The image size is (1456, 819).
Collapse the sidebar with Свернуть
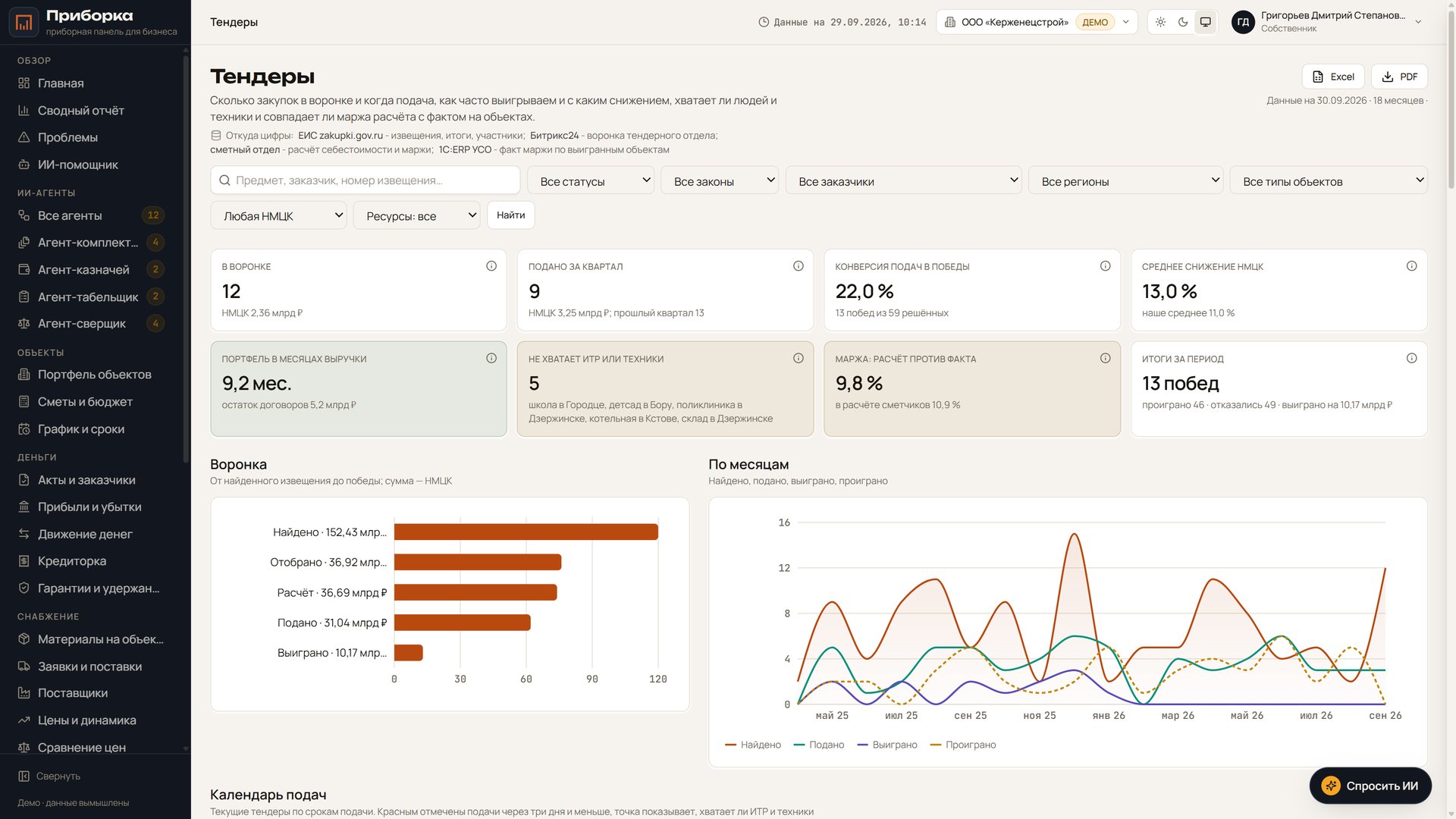click(x=49, y=776)
